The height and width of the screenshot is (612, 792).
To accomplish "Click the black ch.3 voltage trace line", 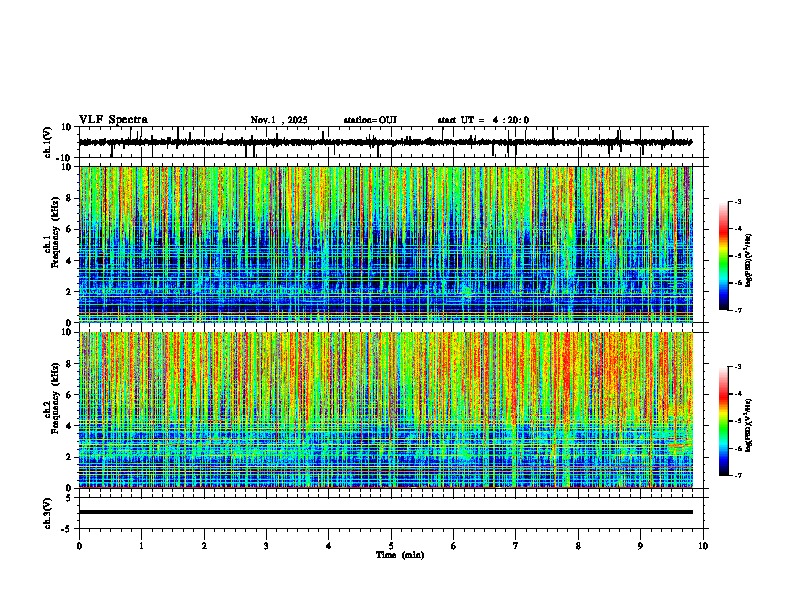I will (x=386, y=512).
